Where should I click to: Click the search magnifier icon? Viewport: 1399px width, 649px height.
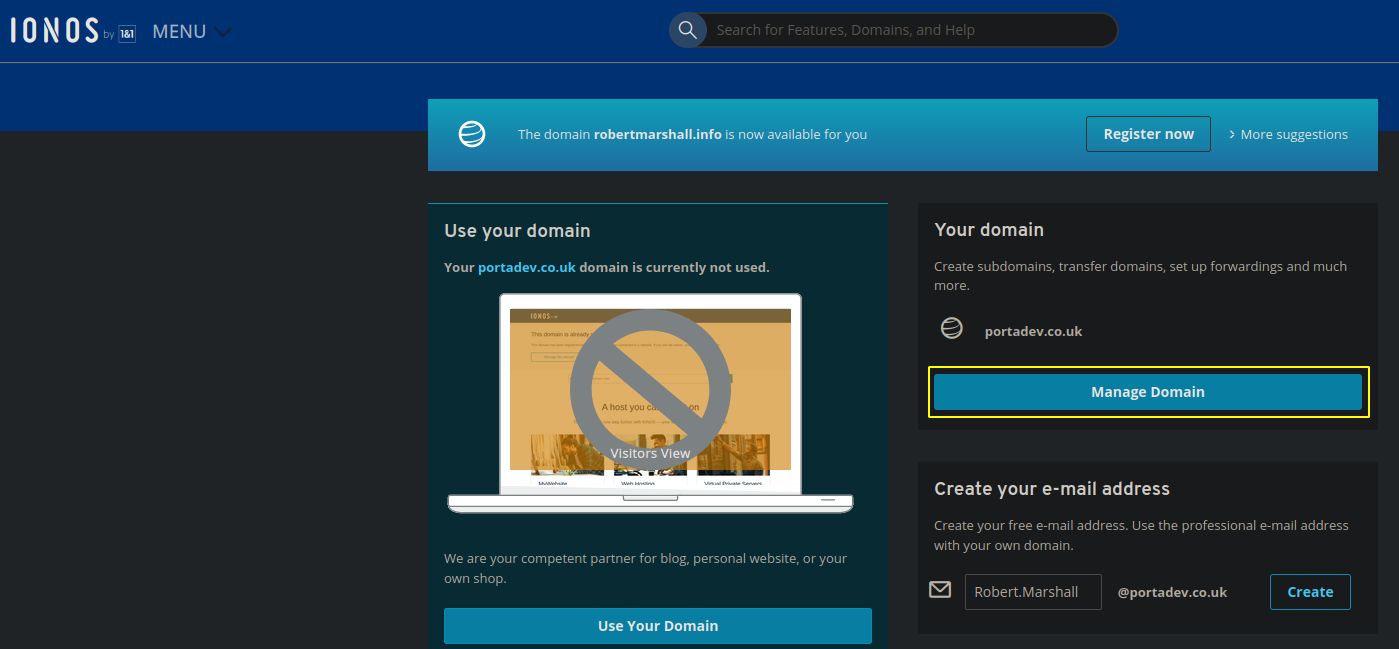pos(687,30)
